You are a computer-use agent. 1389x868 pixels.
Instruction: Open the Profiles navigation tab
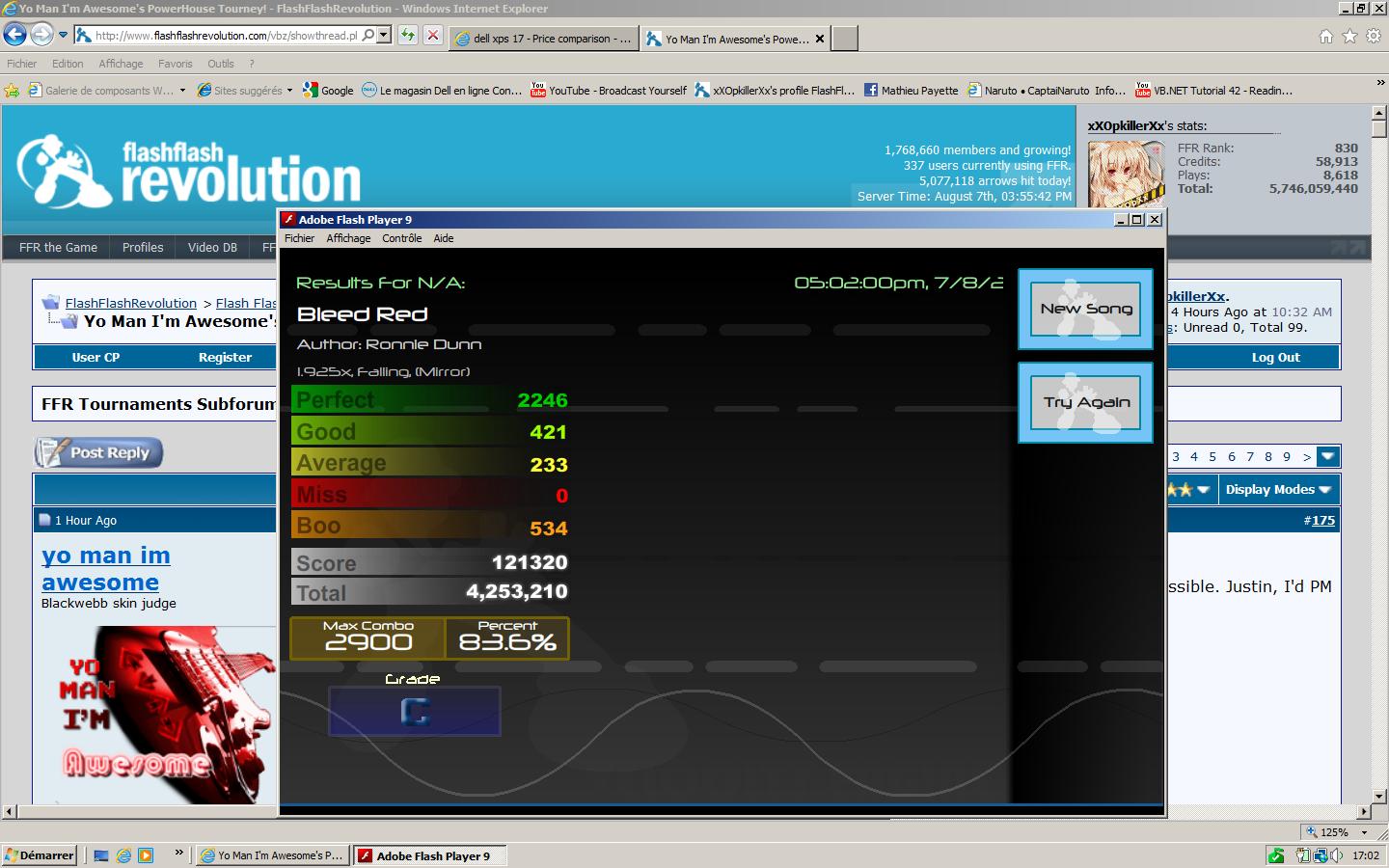pyautogui.click(x=143, y=248)
